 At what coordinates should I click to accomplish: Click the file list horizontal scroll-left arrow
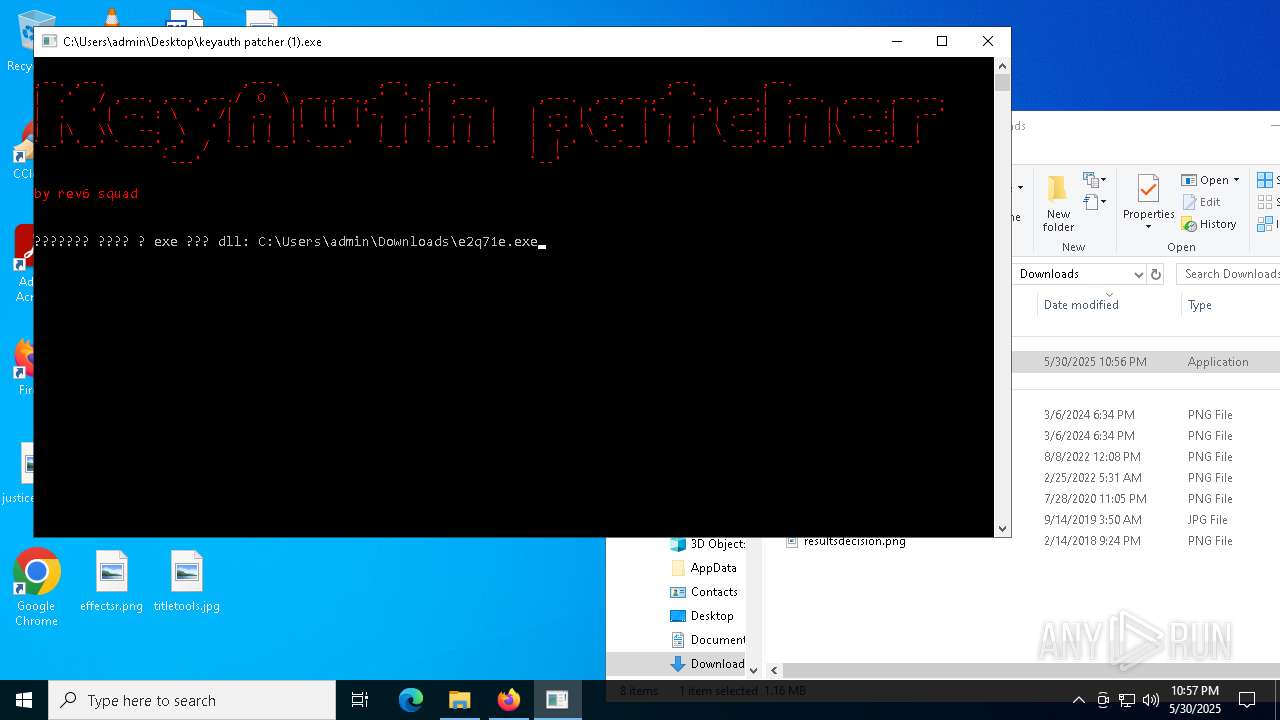(x=774, y=670)
